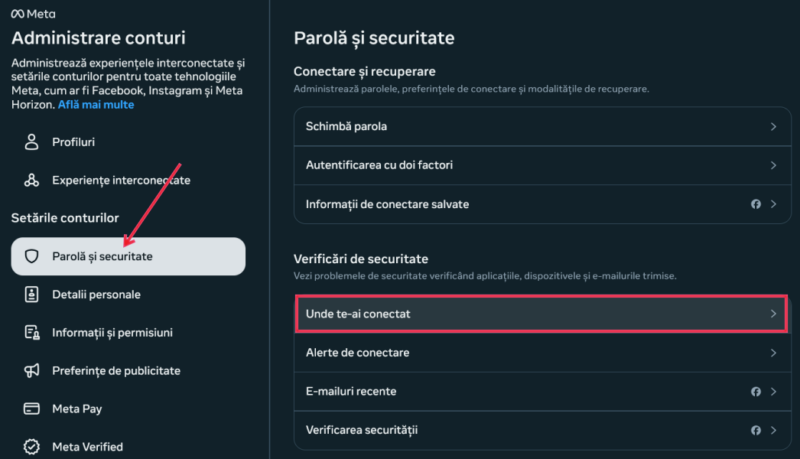Select Preferințe de publicitate menu item

[116, 371]
